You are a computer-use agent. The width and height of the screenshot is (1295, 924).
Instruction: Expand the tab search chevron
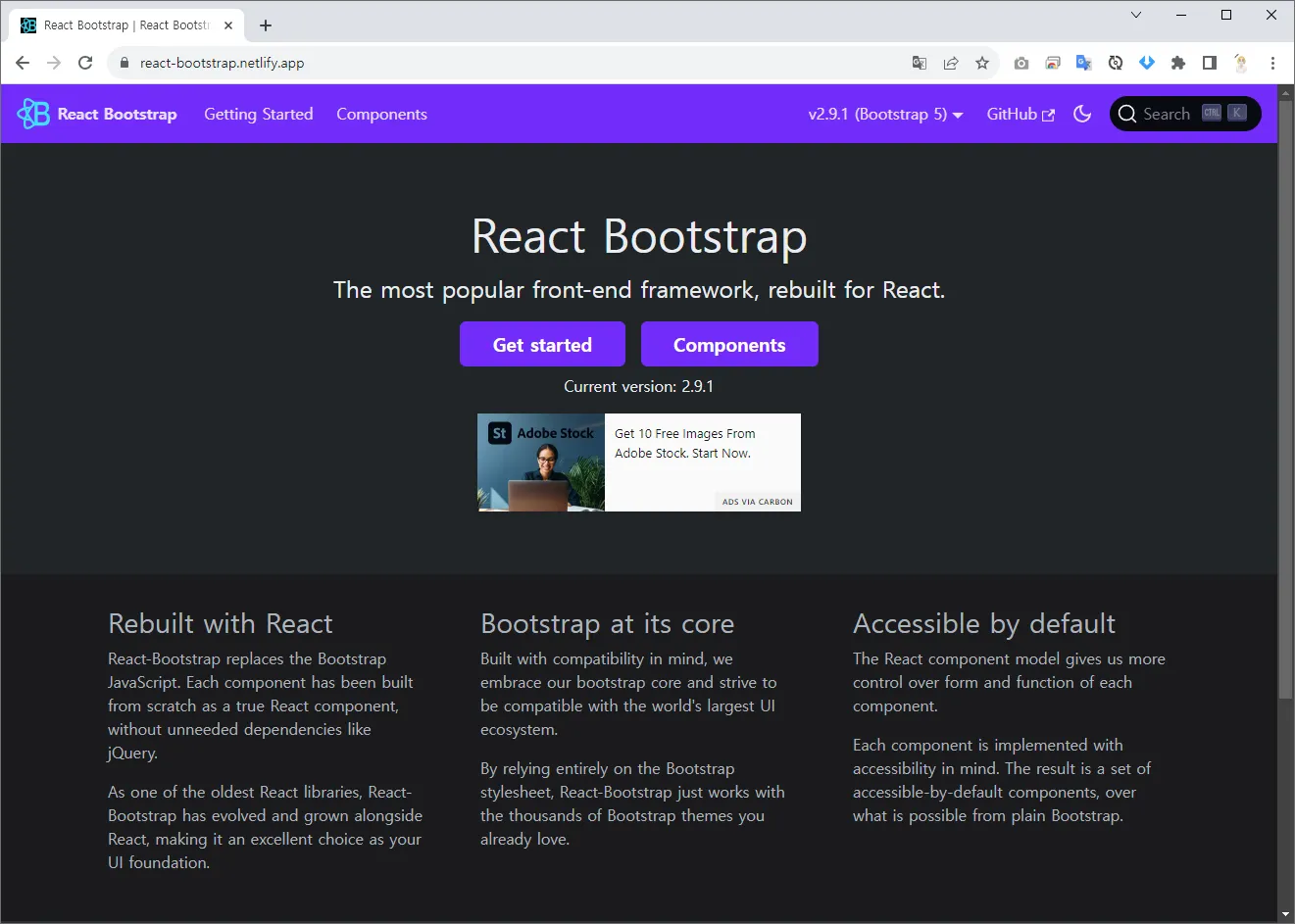1136,15
